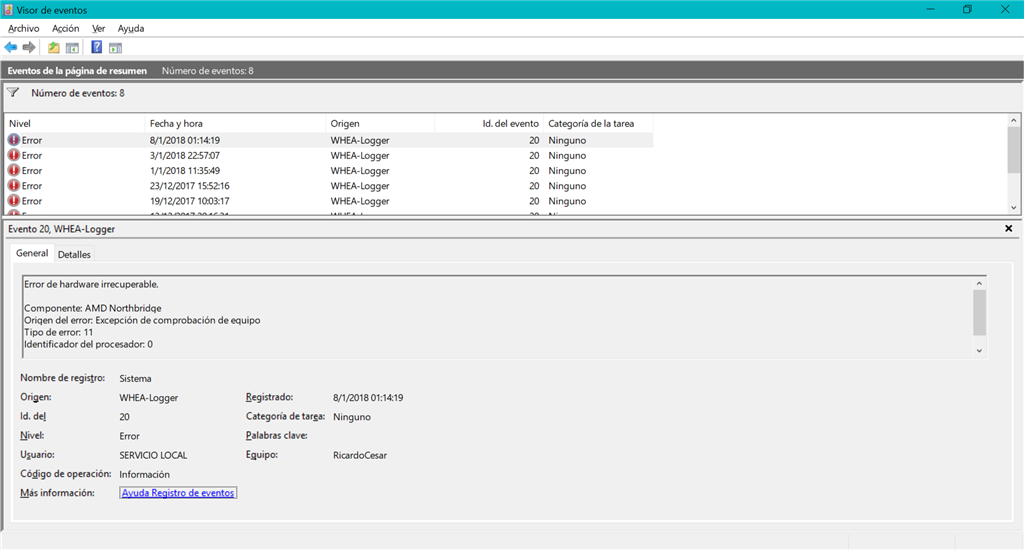The width and height of the screenshot is (1024, 550).
Task: Click the 'Tipo de error: 11' line
Action: [59, 332]
